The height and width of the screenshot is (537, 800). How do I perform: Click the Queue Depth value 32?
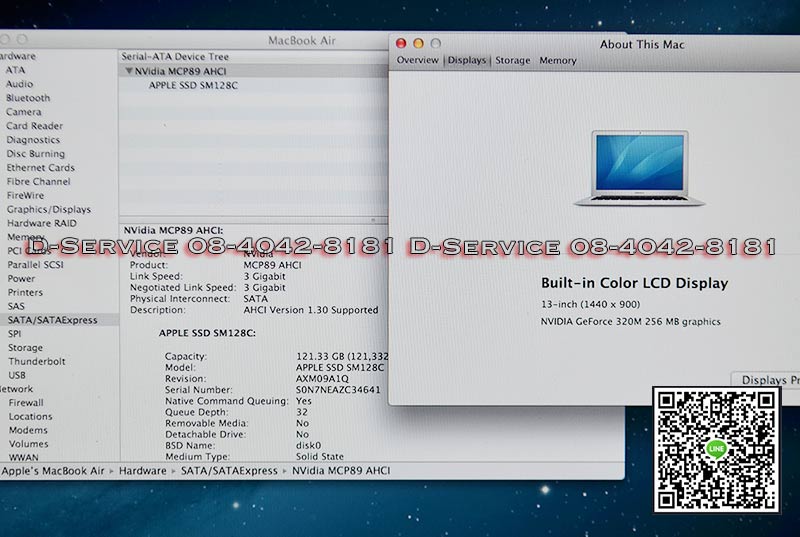[x=302, y=412]
